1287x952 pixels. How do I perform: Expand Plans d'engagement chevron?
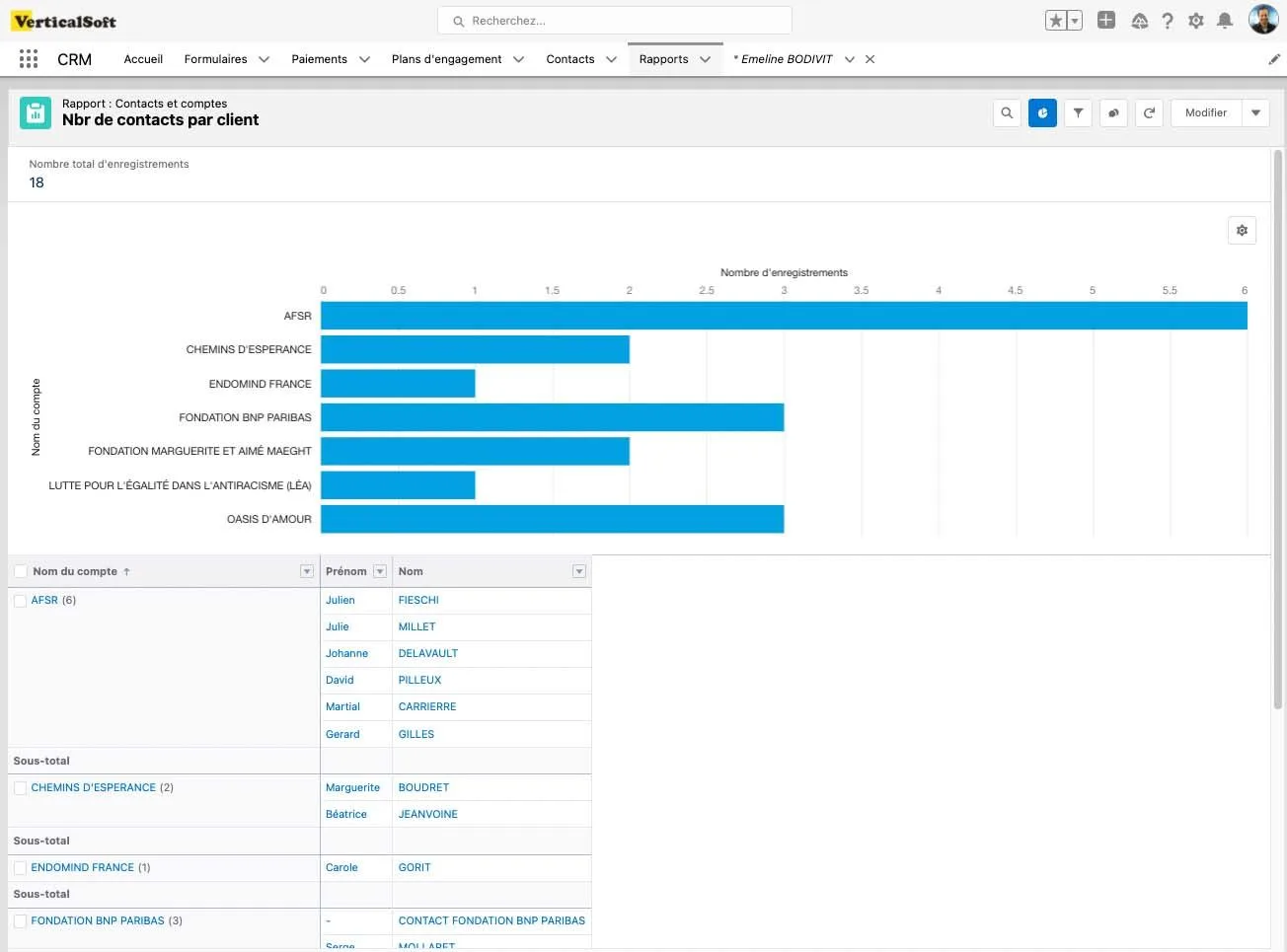pos(519,59)
